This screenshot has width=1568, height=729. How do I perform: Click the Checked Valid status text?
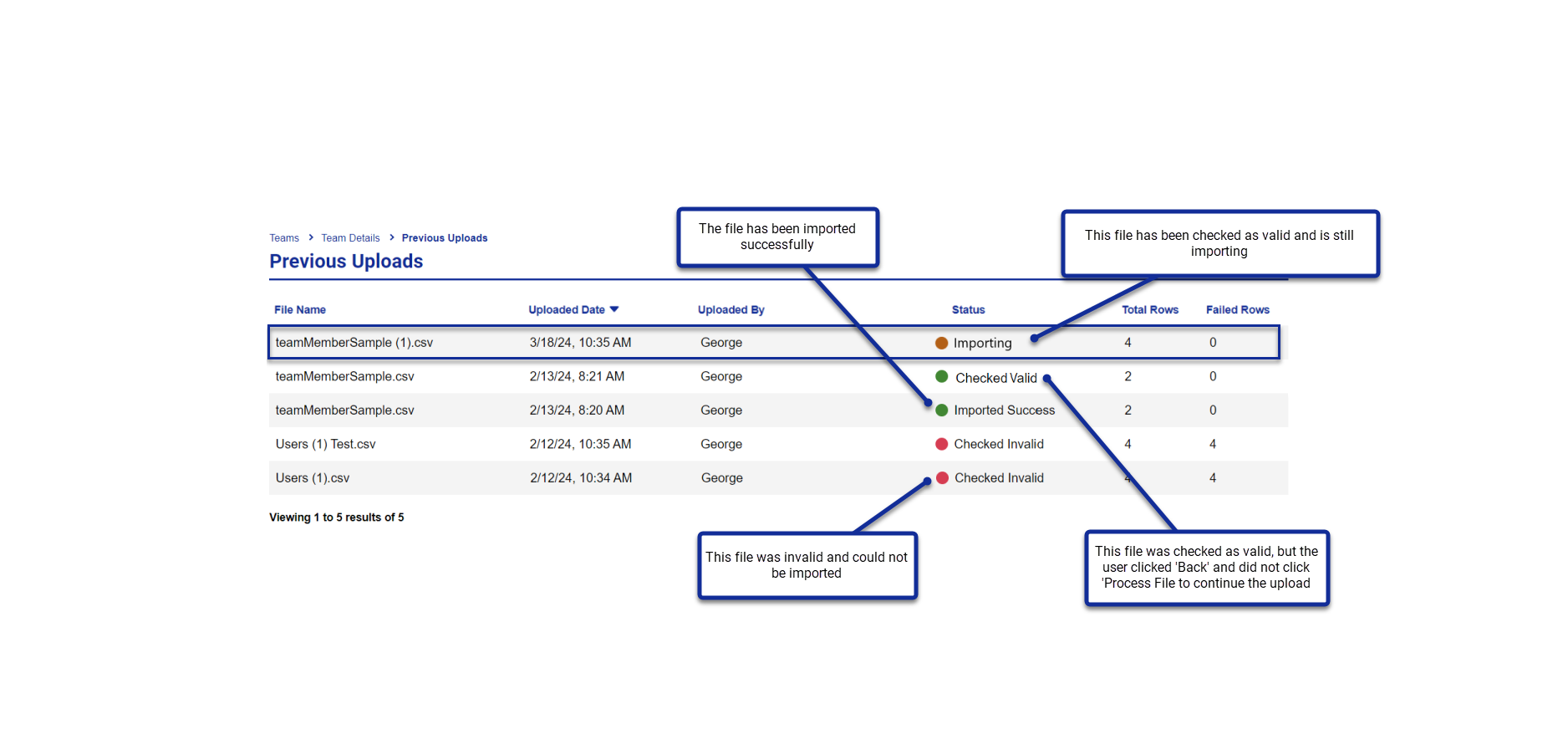(996, 378)
